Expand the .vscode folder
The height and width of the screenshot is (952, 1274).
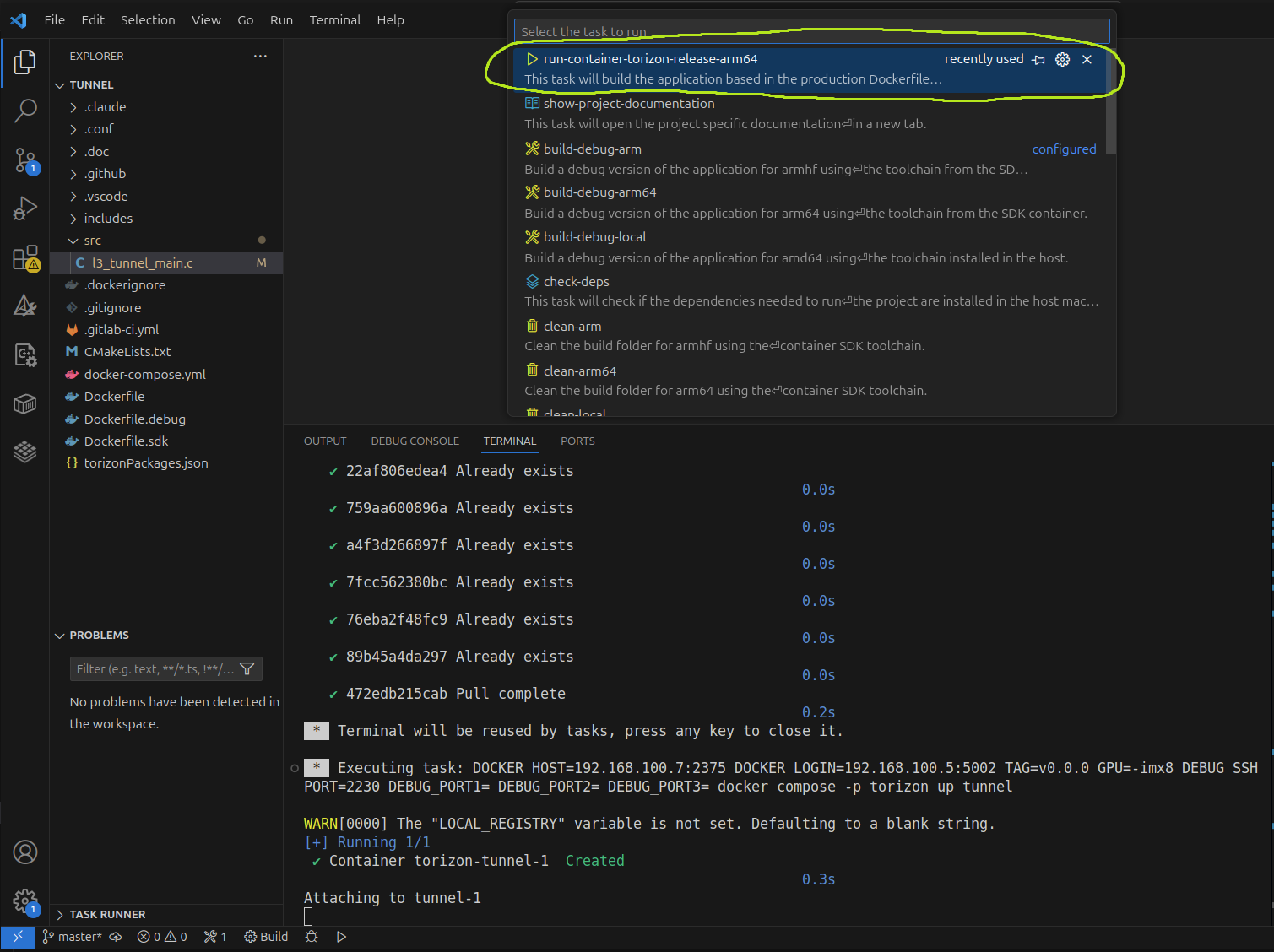(106, 196)
